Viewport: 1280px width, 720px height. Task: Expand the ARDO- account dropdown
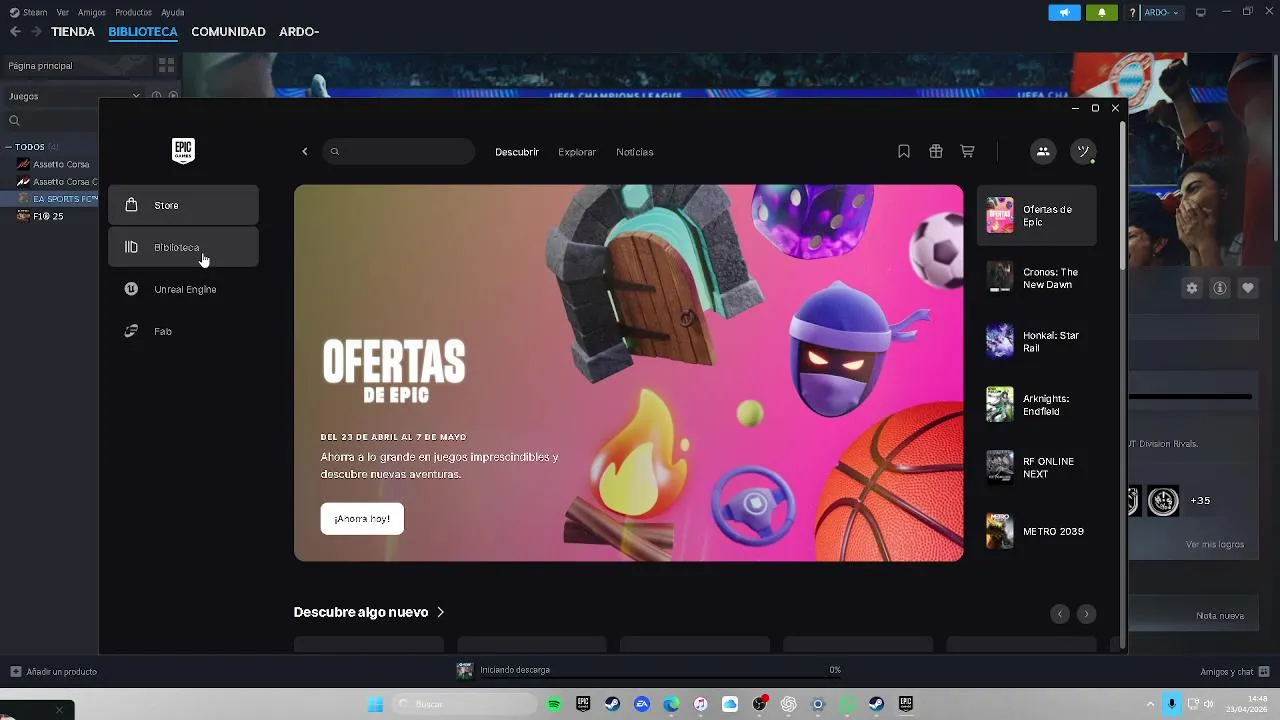click(1162, 12)
